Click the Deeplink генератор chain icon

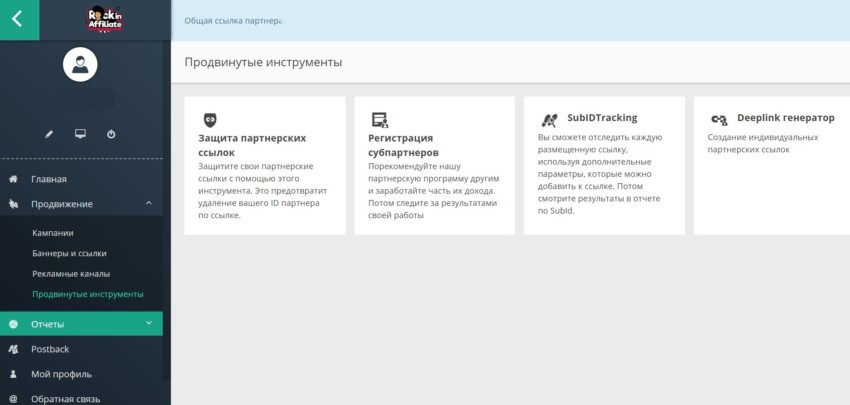[x=719, y=120]
